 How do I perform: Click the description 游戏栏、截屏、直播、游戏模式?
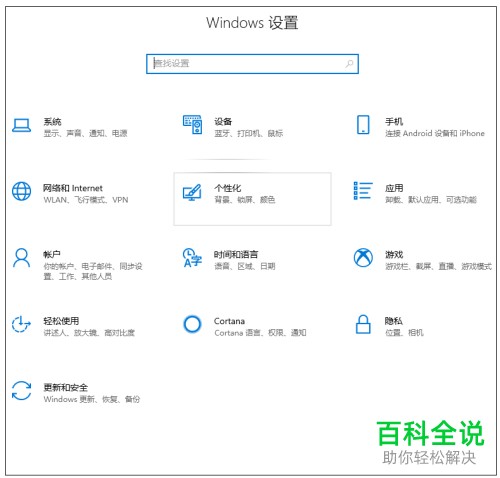(x=438, y=266)
